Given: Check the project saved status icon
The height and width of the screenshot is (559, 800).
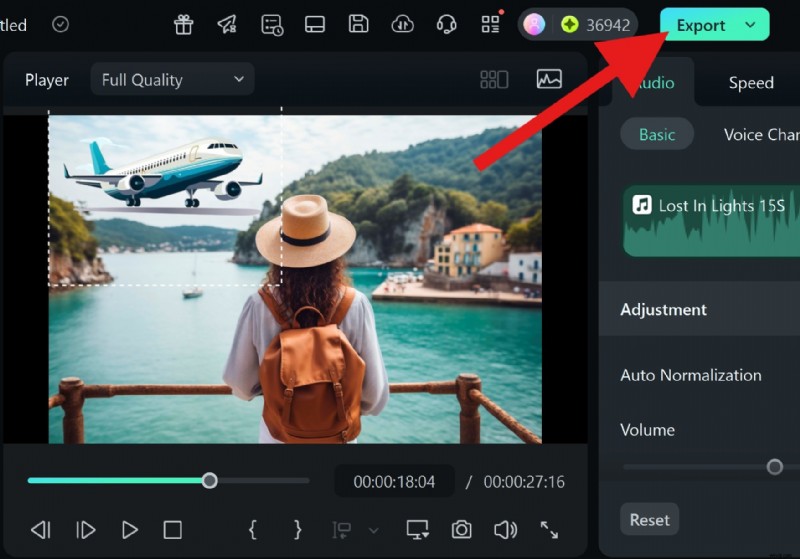Looking at the screenshot, I should click(x=60, y=24).
